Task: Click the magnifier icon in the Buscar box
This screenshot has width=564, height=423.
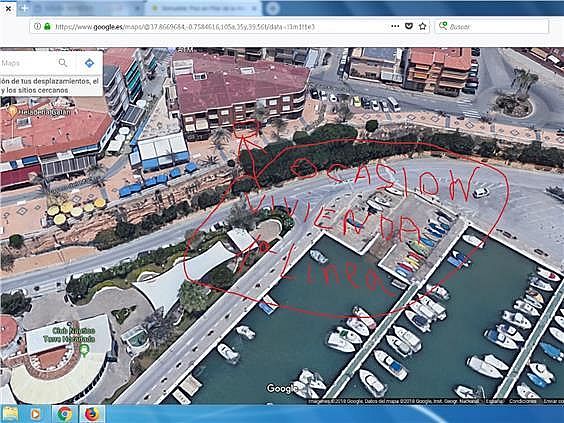Action: (443, 26)
